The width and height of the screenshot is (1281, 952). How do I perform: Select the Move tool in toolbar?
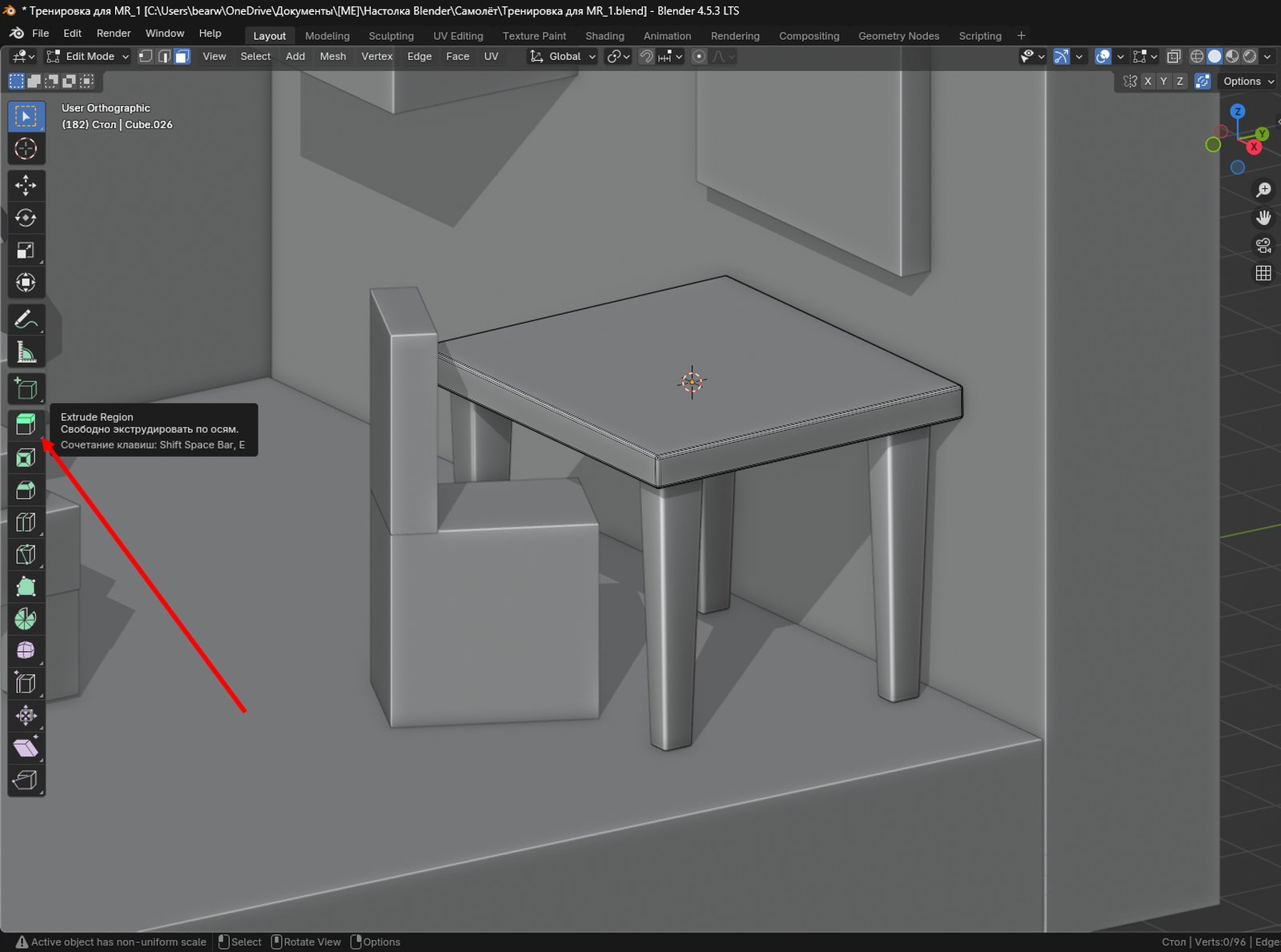tap(26, 186)
